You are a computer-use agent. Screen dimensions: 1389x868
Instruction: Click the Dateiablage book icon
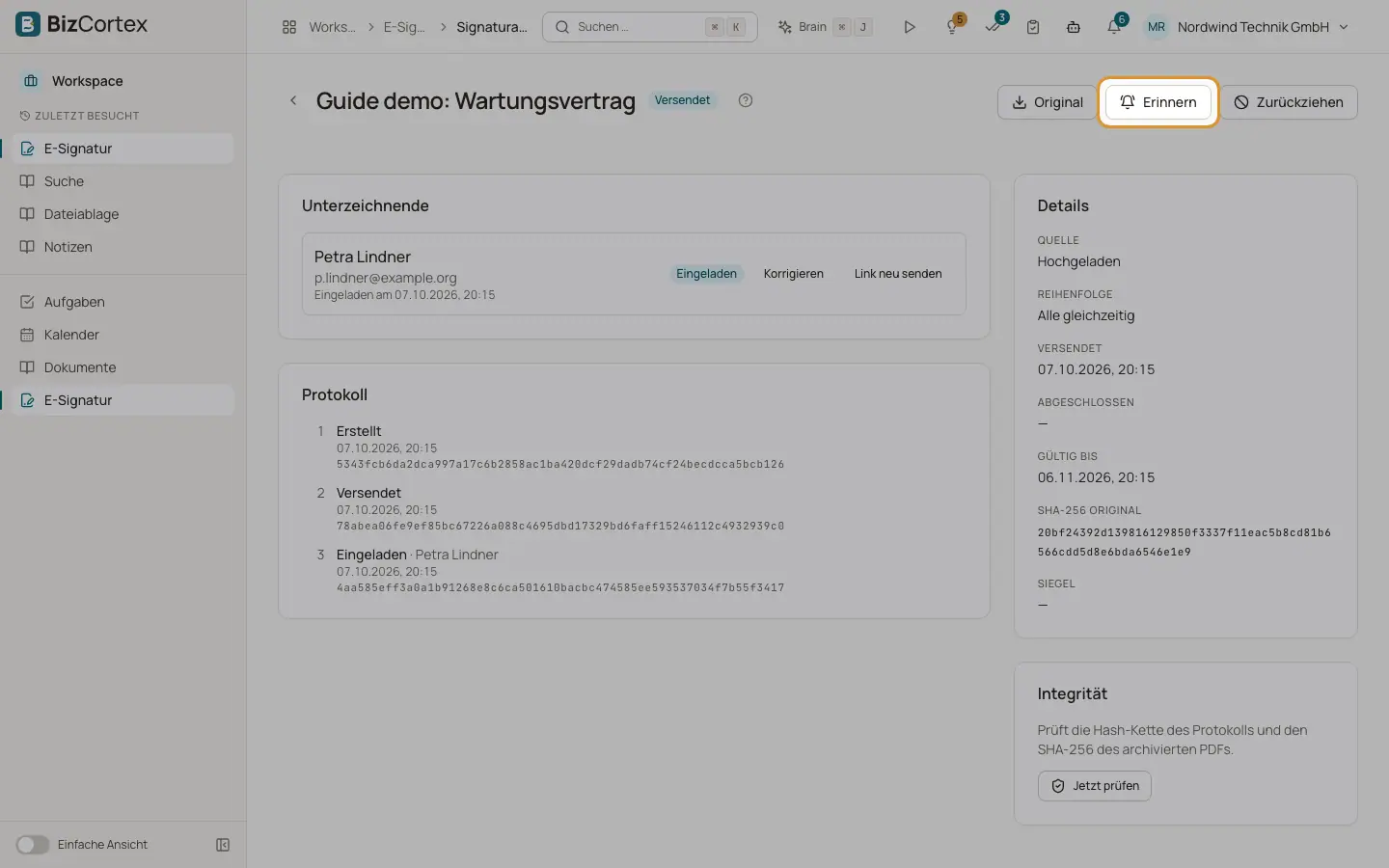pos(27,214)
